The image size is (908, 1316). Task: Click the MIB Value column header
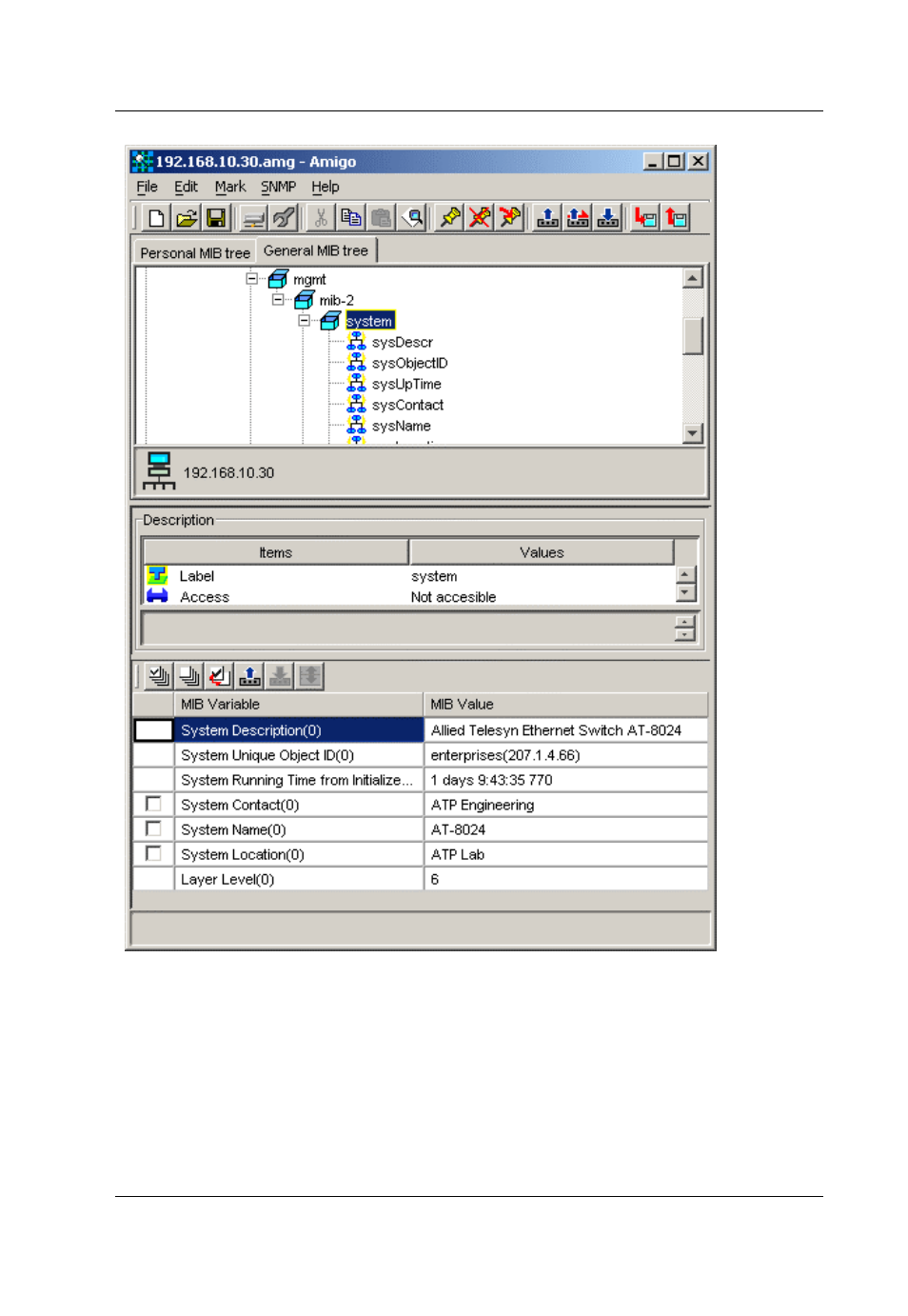(565, 705)
